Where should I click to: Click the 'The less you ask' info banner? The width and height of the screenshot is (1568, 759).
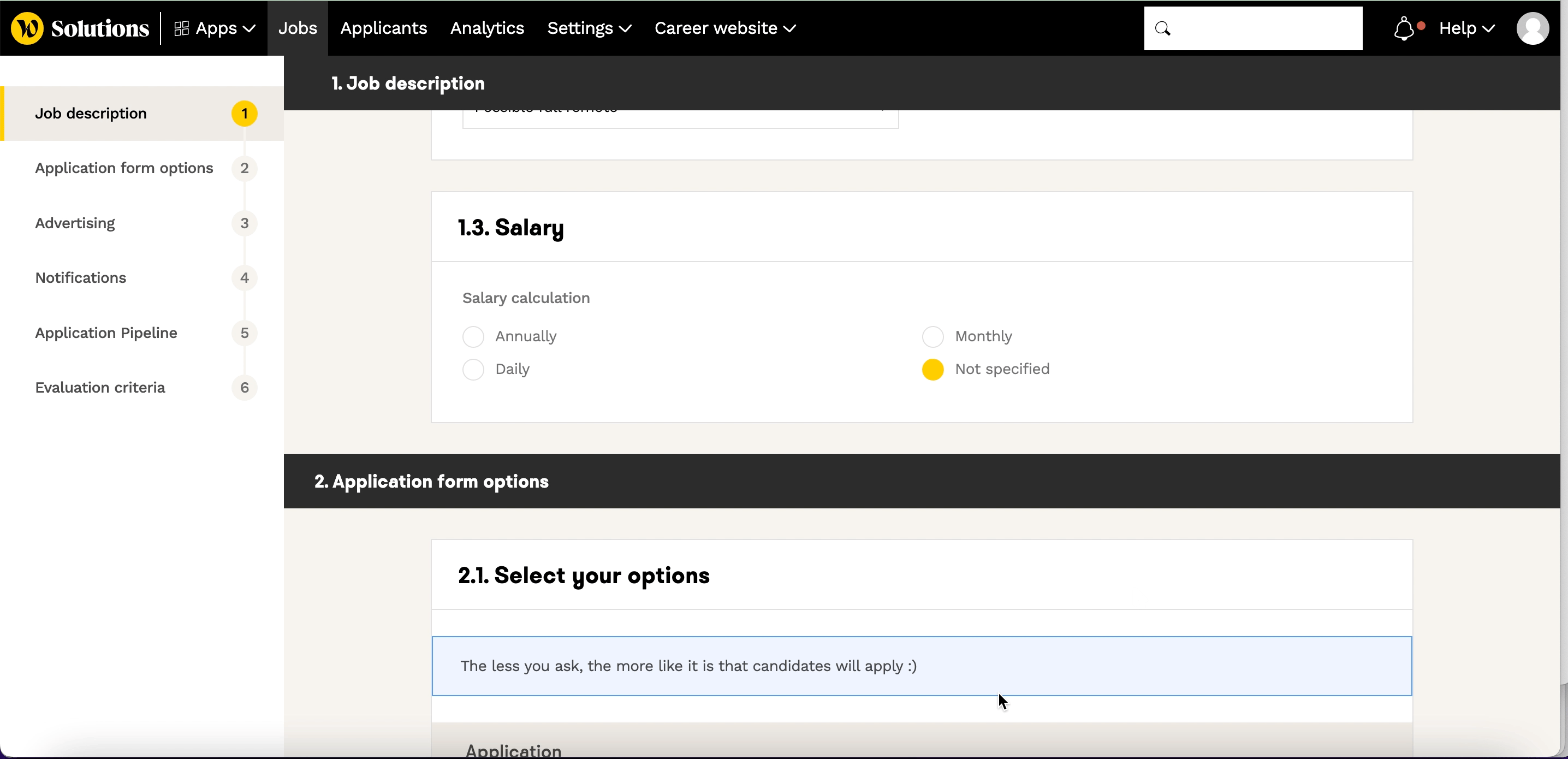coord(922,666)
